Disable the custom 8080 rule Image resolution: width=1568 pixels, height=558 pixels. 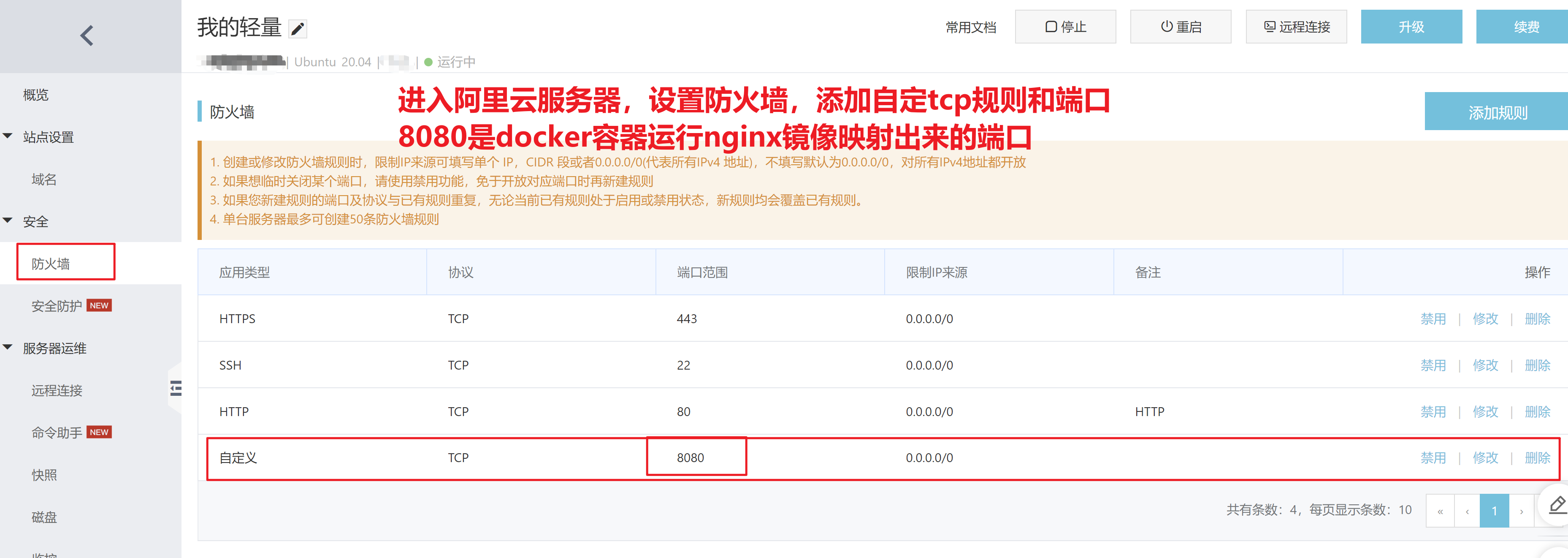point(1433,457)
